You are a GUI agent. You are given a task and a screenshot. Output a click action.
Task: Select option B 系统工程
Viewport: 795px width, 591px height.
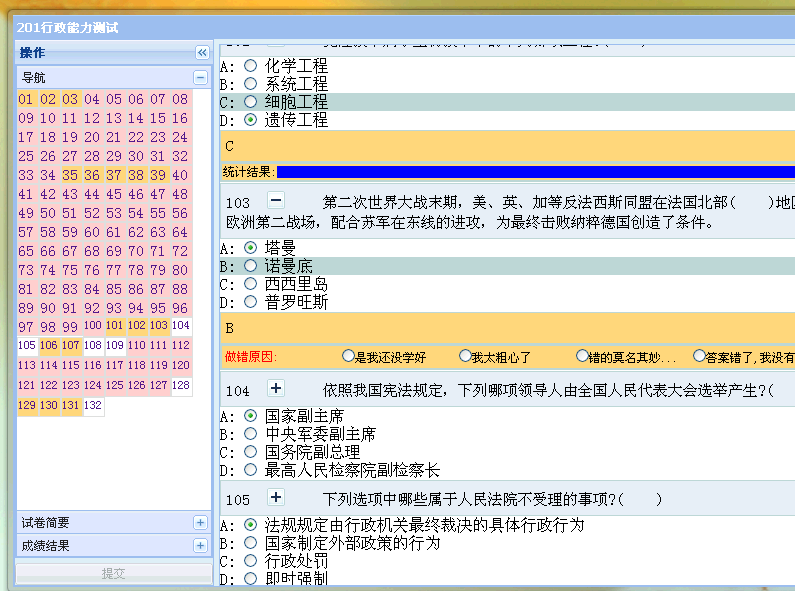coord(250,84)
